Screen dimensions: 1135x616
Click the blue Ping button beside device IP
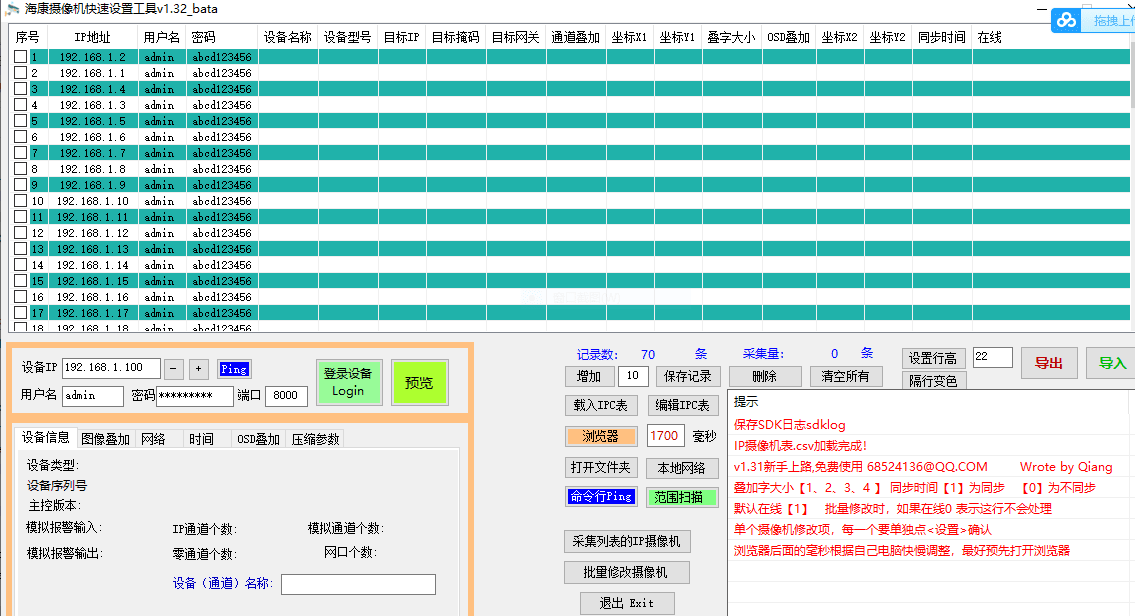point(234,369)
